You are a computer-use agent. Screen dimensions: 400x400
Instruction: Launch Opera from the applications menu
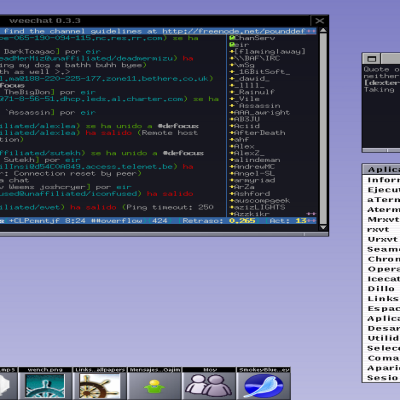pos(382,269)
